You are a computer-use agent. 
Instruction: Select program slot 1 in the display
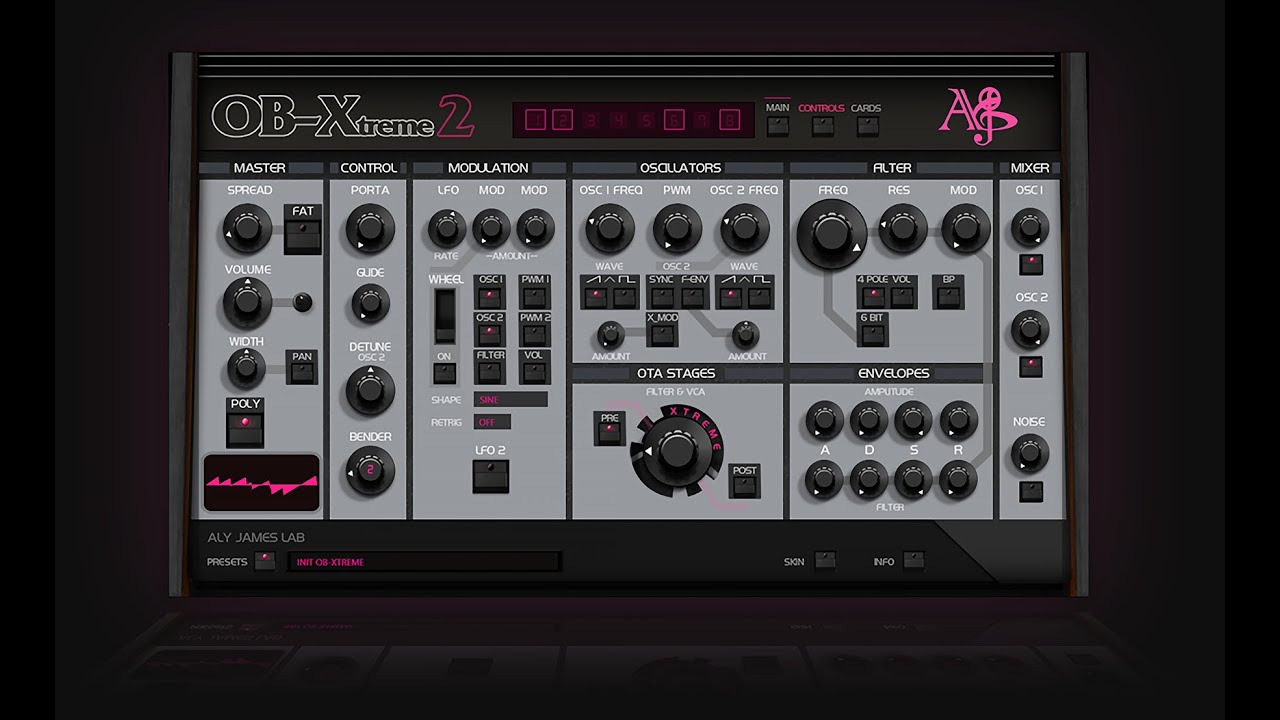(x=535, y=121)
